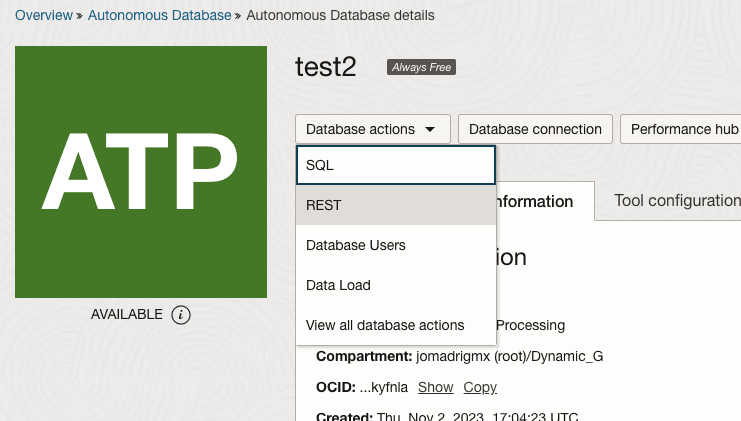741x421 pixels.
Task: Copy the OCID value
Action: coord(480,387)
